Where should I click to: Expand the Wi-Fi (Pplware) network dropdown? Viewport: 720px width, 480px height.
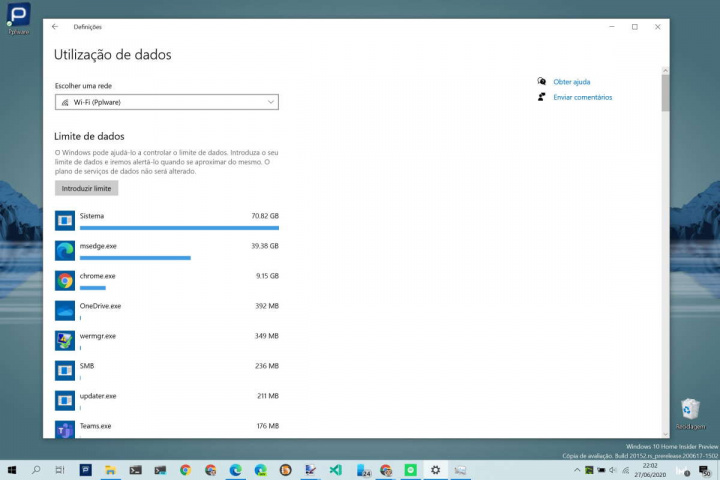click(x=166, y=102)
